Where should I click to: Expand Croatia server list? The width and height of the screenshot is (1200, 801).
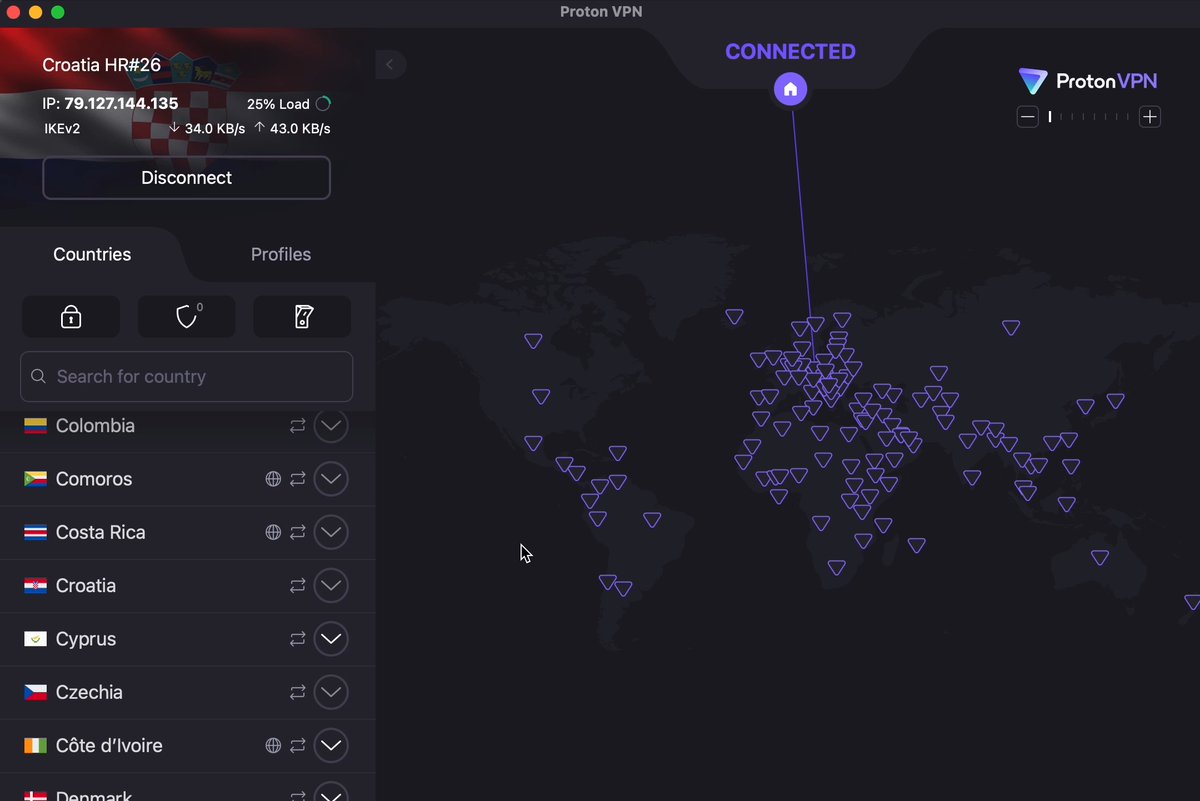click(331, 586)
